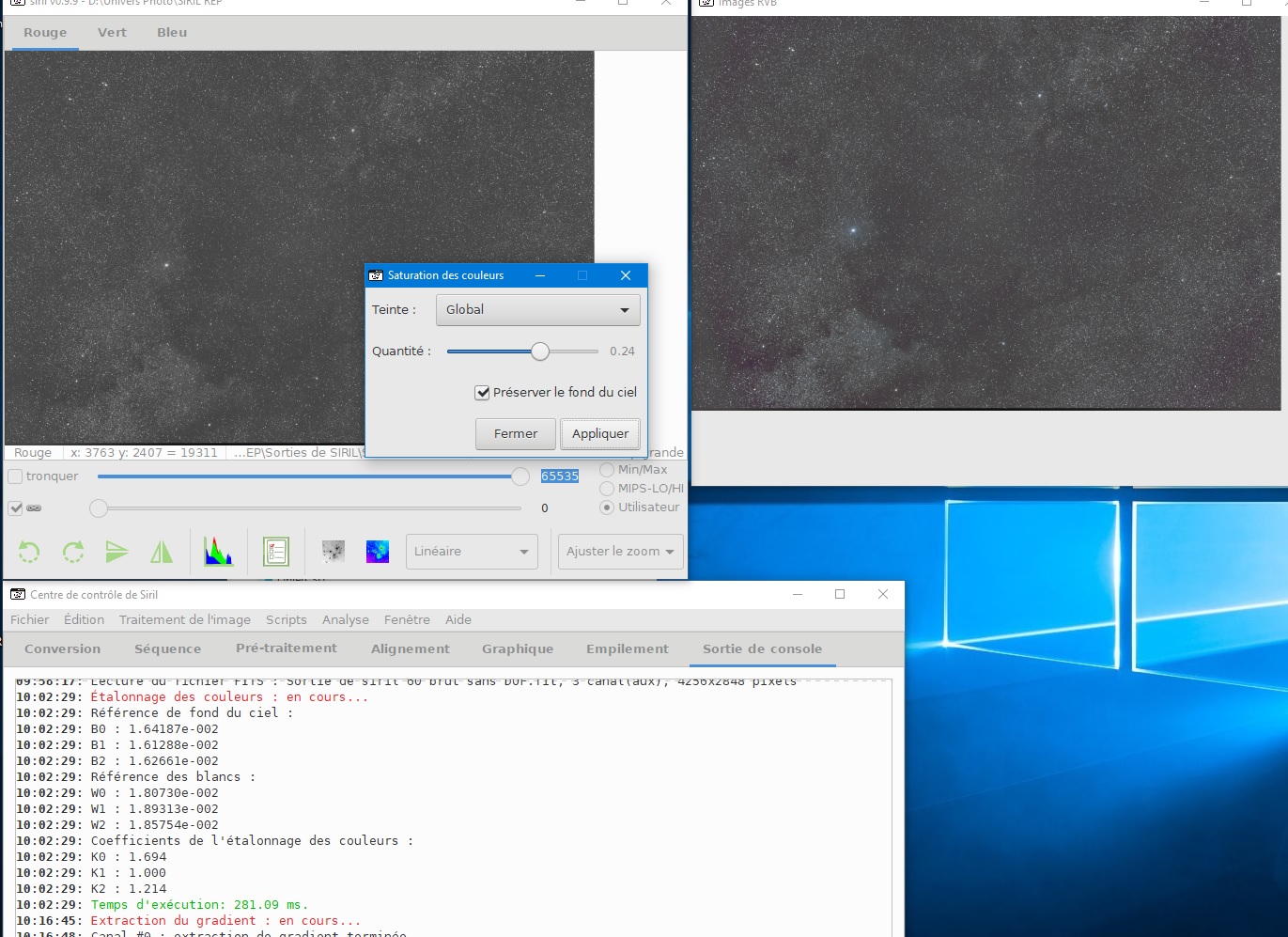Switch to the Empilement tab
Image resolution: width=1288 pixels, height=937 pixels.
click(628, 648)
